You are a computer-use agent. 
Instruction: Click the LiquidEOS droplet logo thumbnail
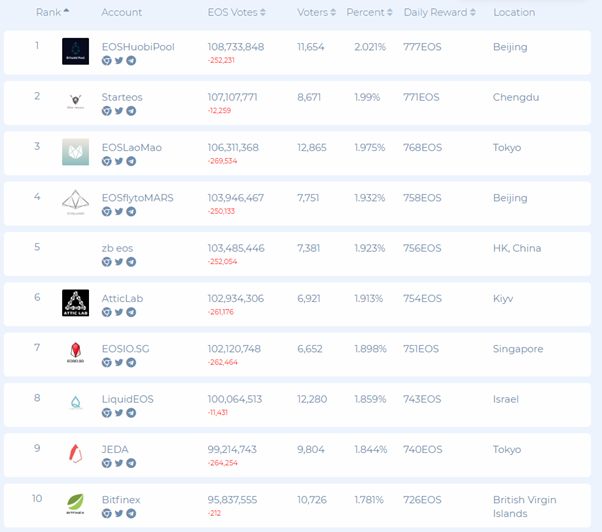tap(76, 403)
